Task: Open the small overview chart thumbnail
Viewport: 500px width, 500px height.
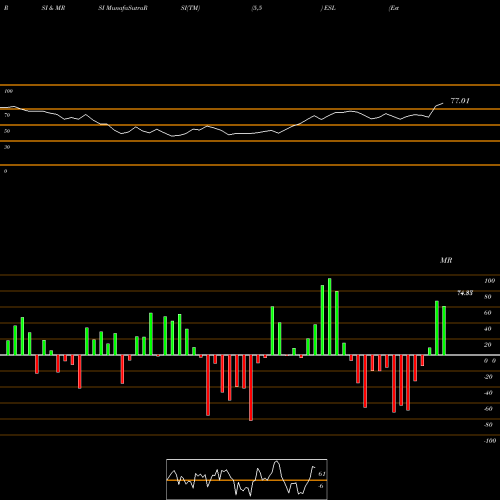Action: tap(247, 479)
